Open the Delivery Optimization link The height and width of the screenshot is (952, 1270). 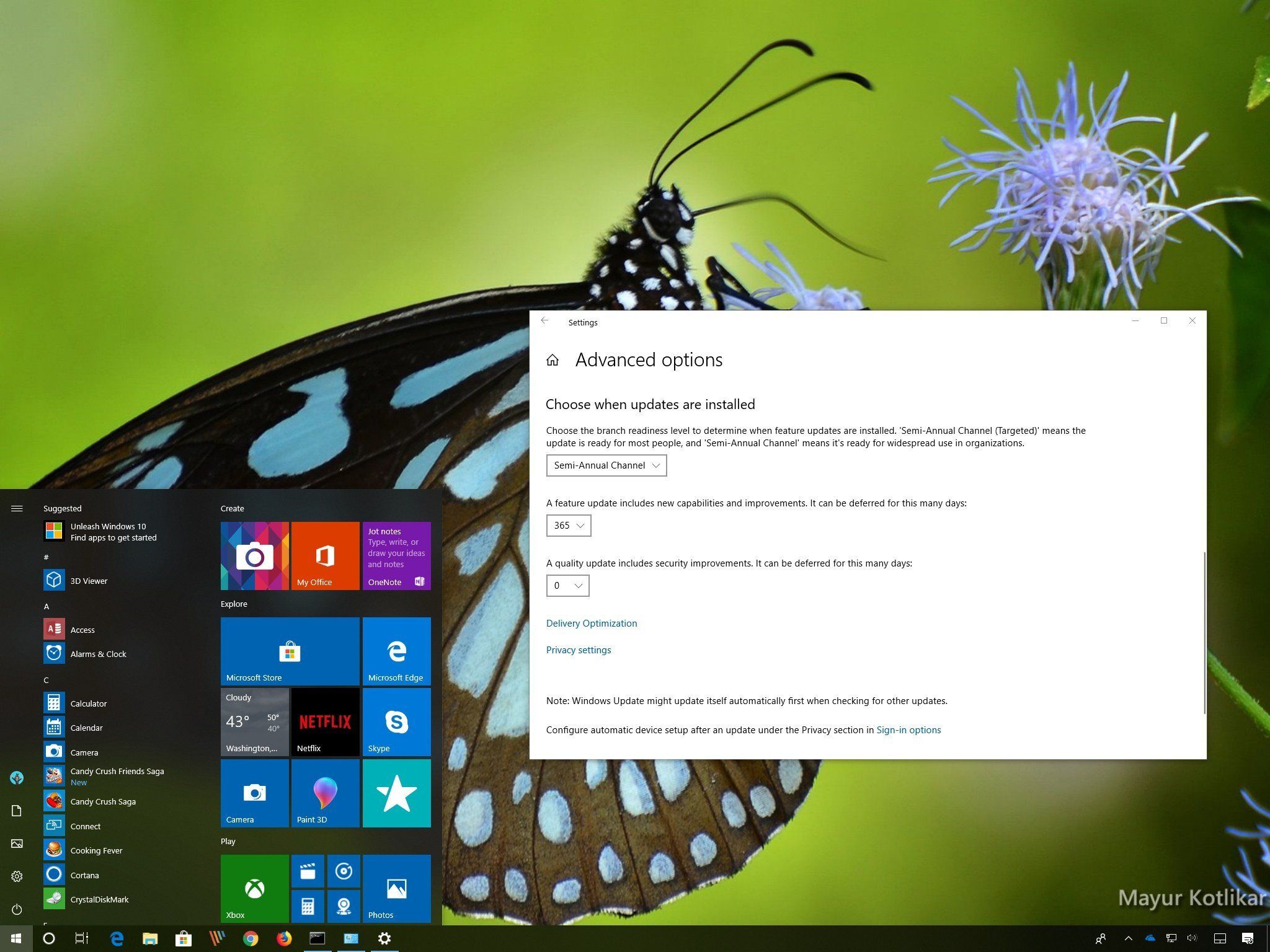pyautogui.click(x=592, y=623)
